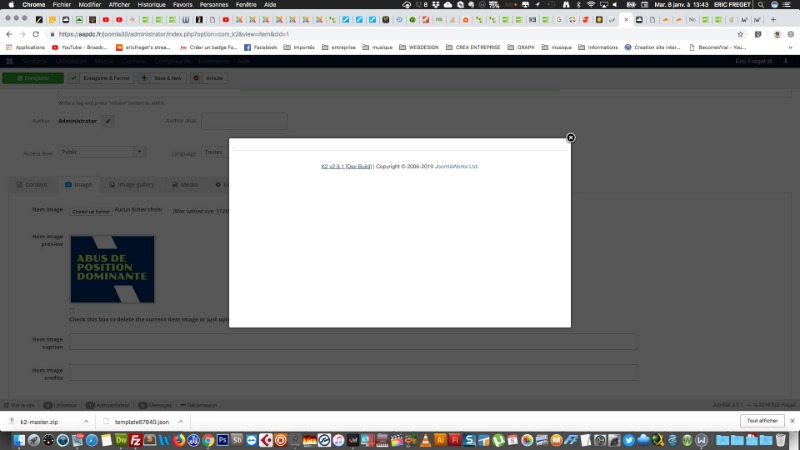Open VLC cone icon from the Dock

[x=426, y=440]
